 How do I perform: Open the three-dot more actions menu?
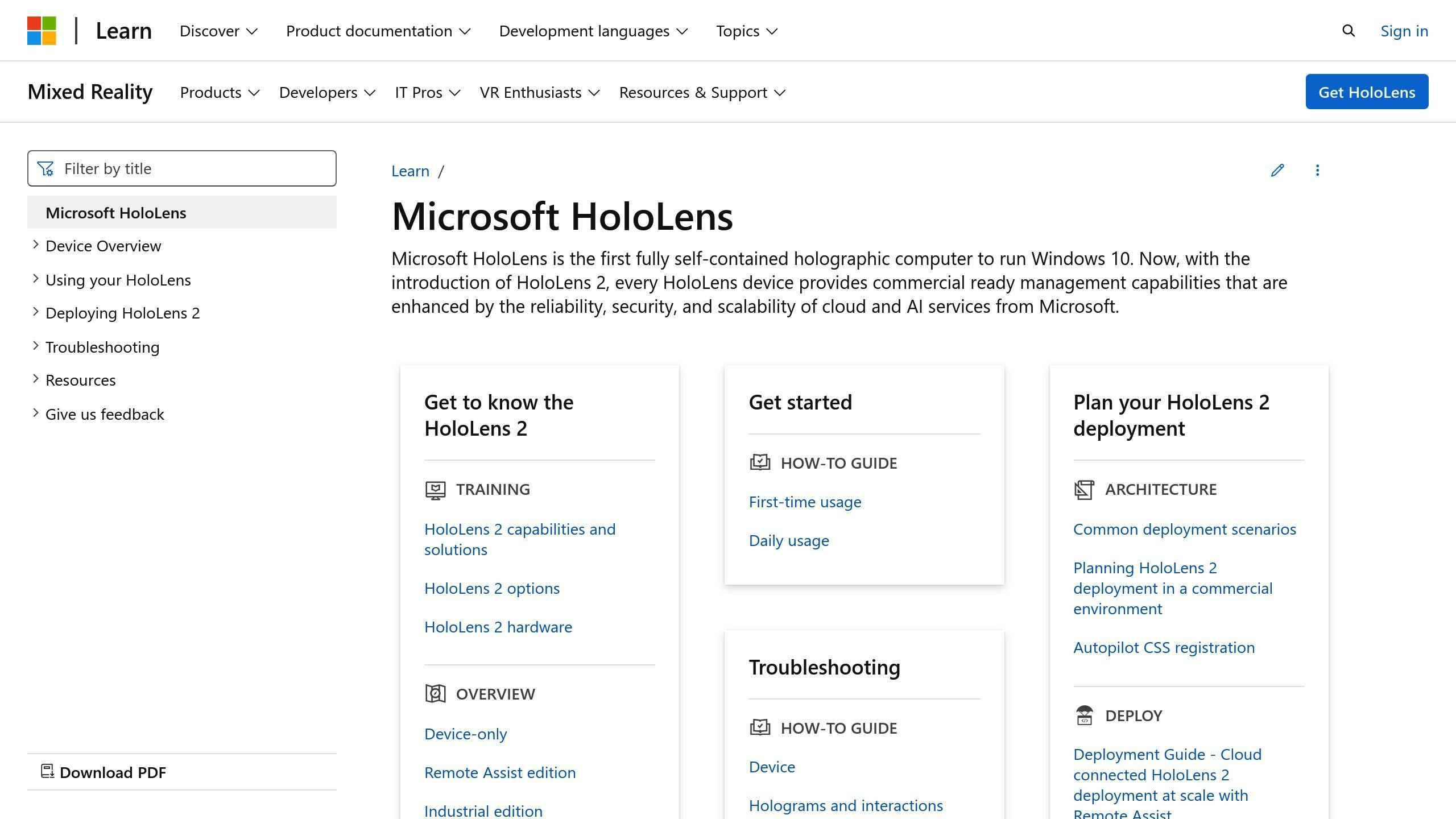pos(1317,170)
